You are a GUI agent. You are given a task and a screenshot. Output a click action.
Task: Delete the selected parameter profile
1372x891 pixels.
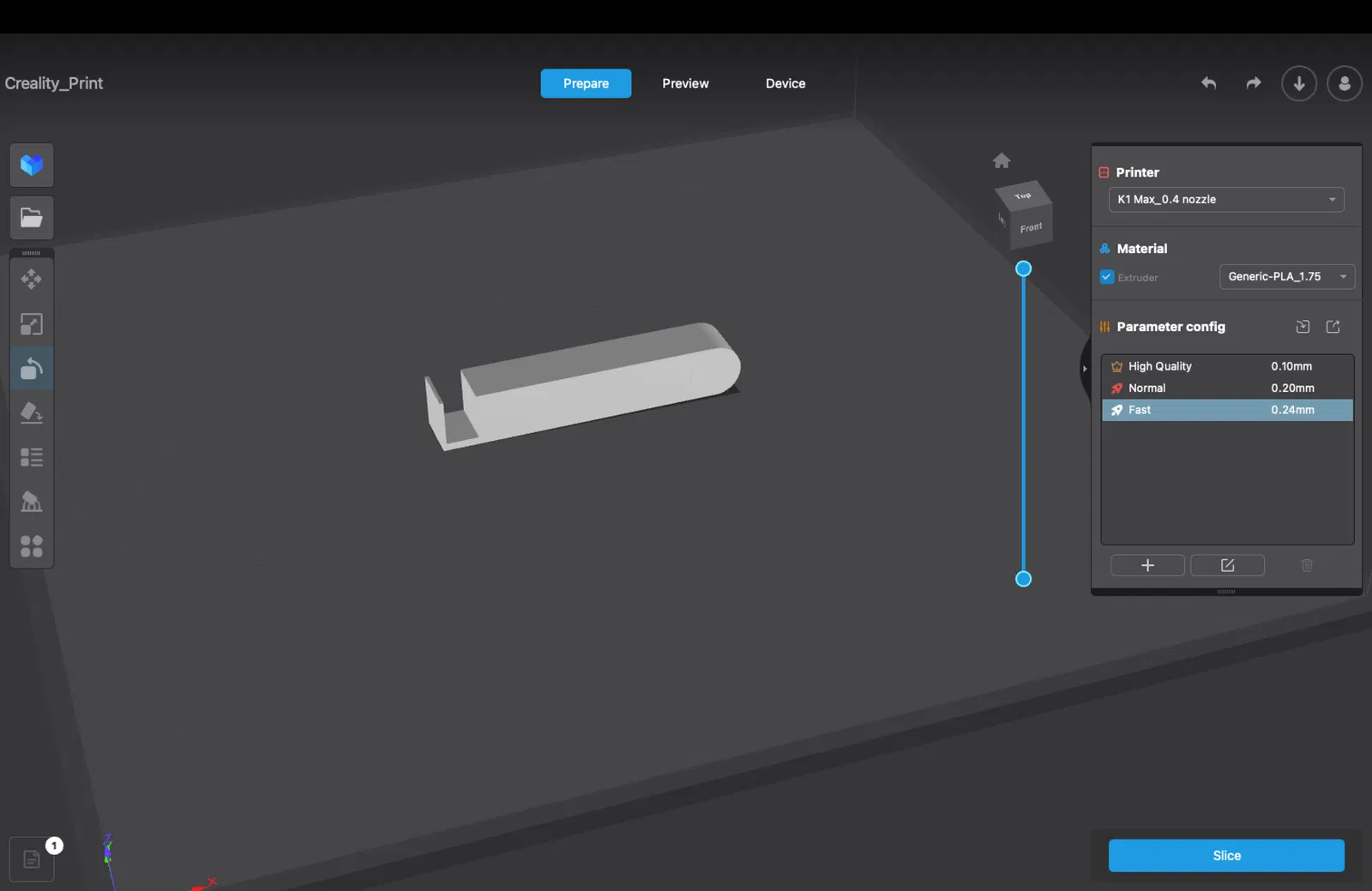pyautogui.click(x=1307, y=565)
